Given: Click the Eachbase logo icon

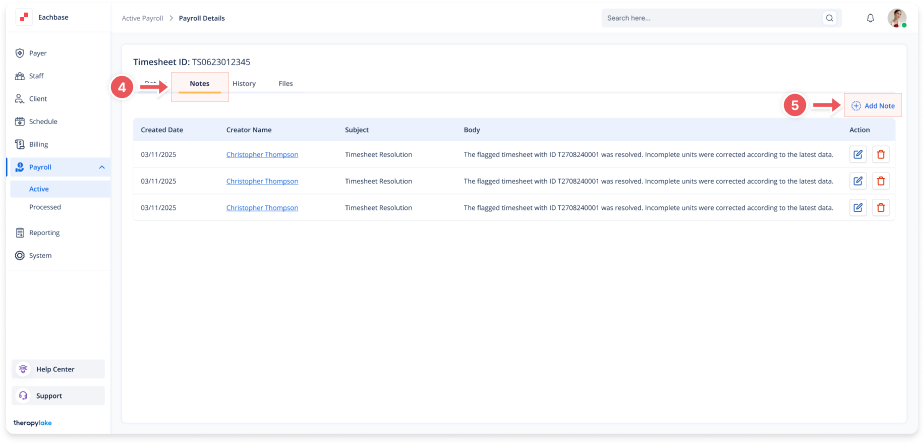Looking at the screenshot, I should click(24, 18).
